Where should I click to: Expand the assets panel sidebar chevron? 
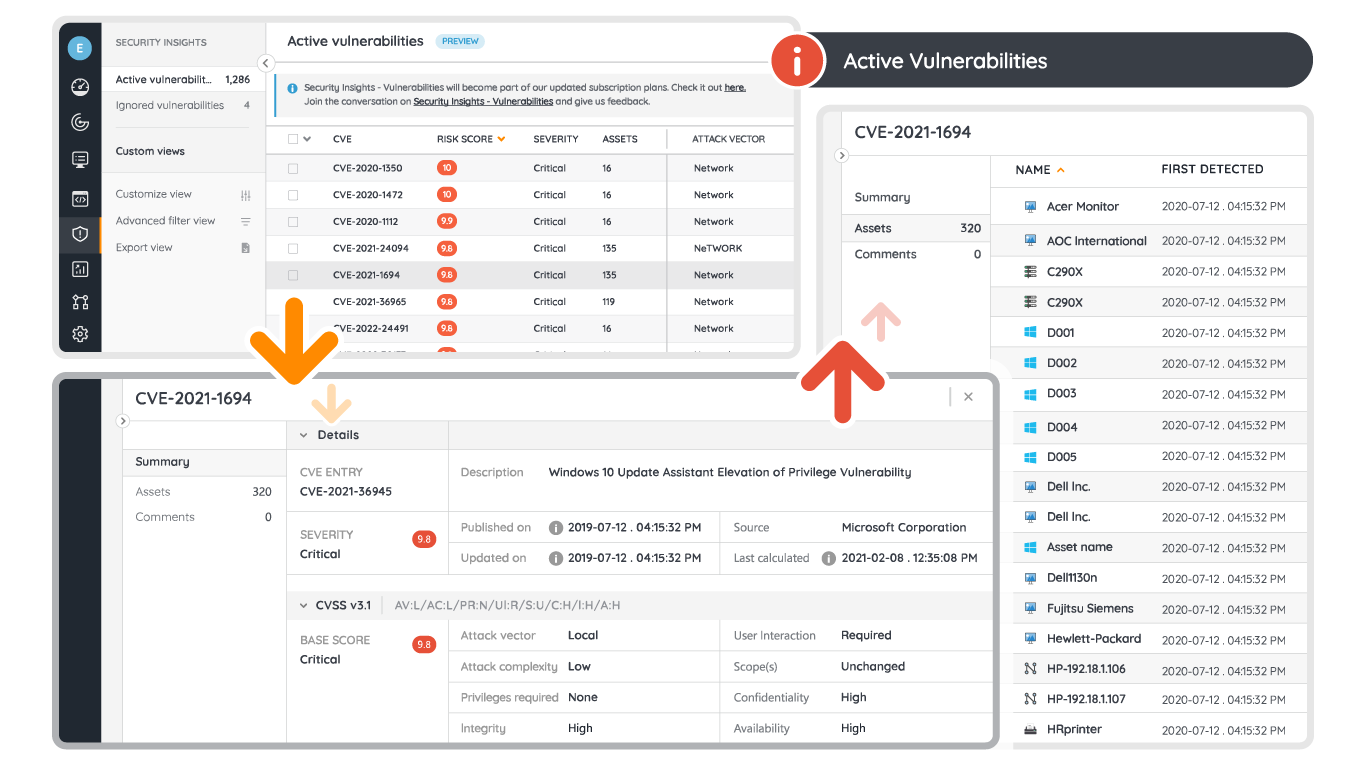[841, 155]
